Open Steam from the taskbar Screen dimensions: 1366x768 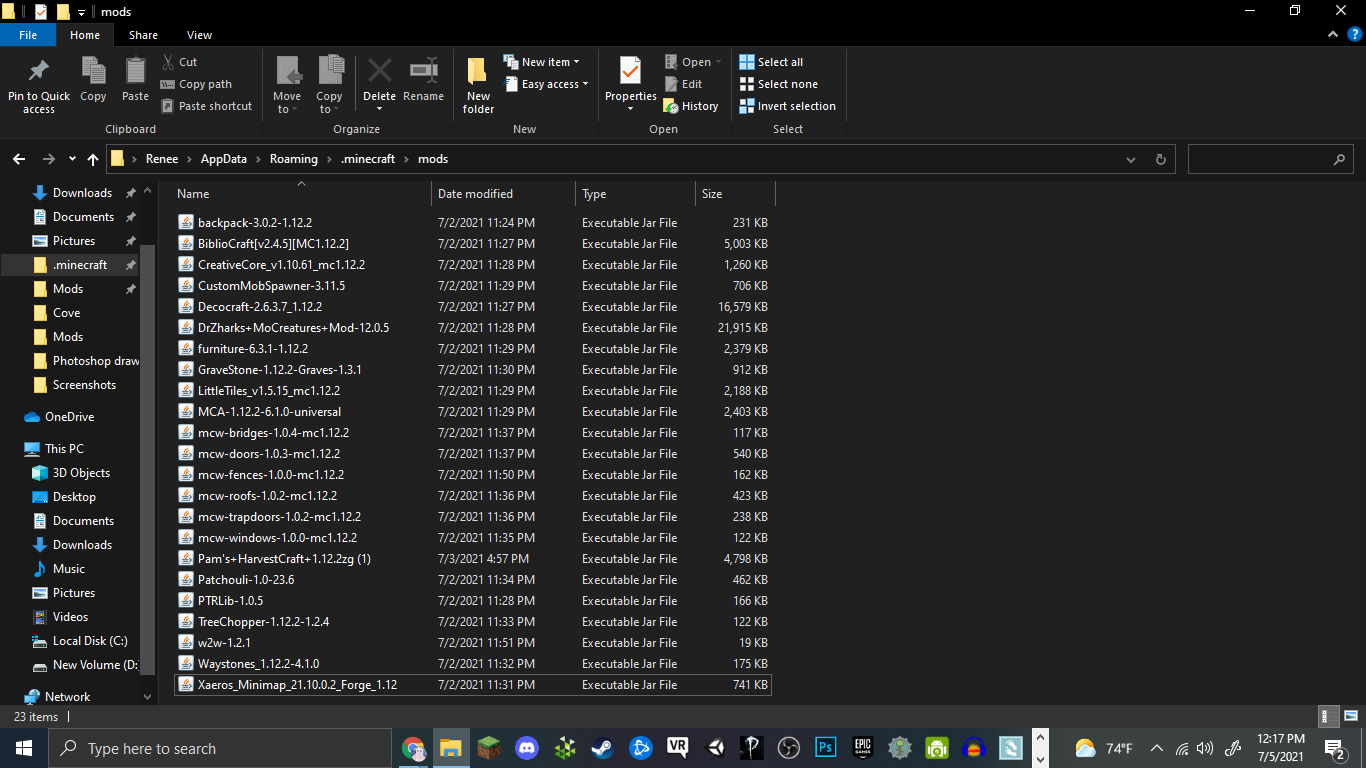click(x=603, y=748)
